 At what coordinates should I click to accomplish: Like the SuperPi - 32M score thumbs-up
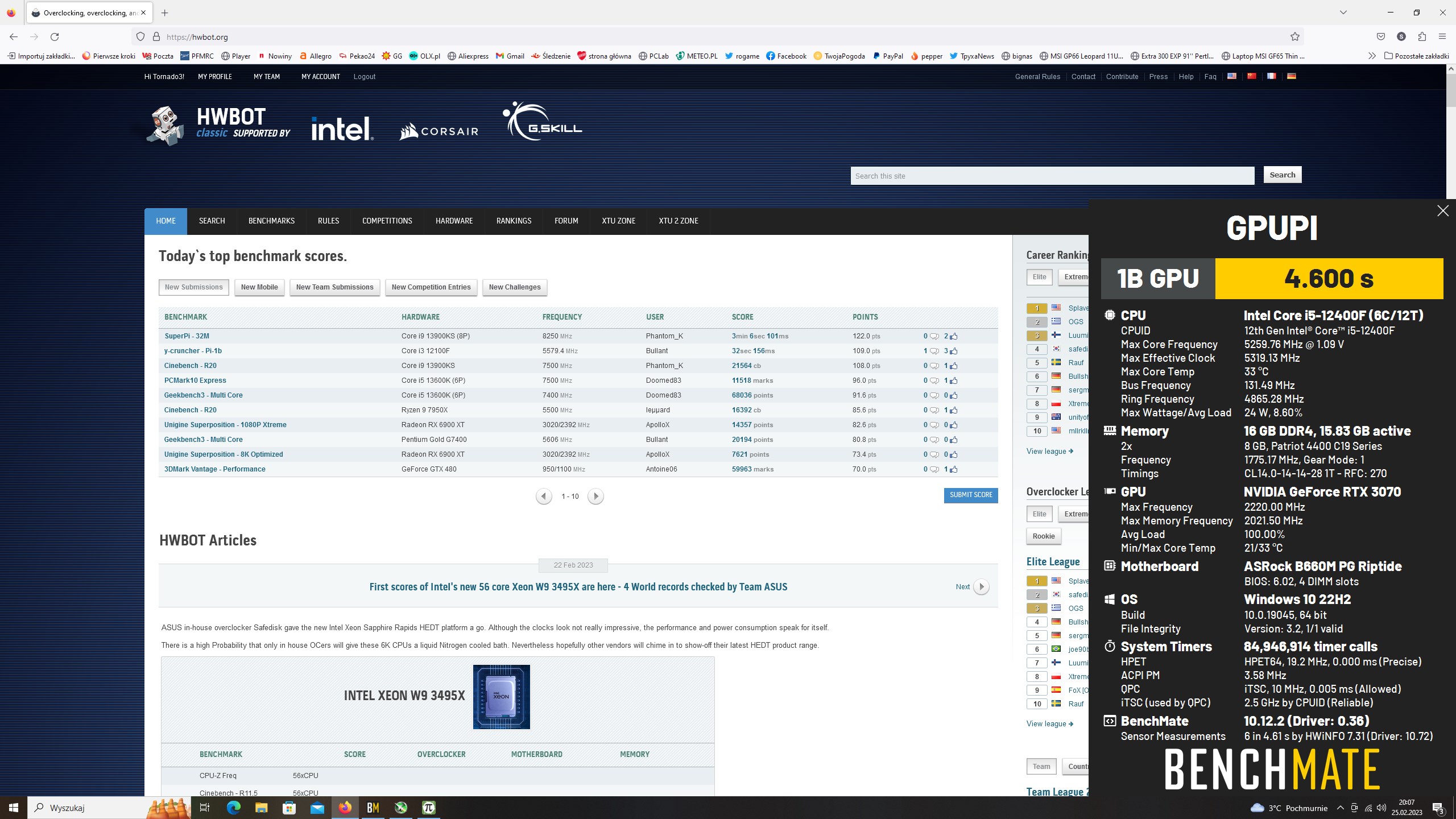[x=953, y=336]
